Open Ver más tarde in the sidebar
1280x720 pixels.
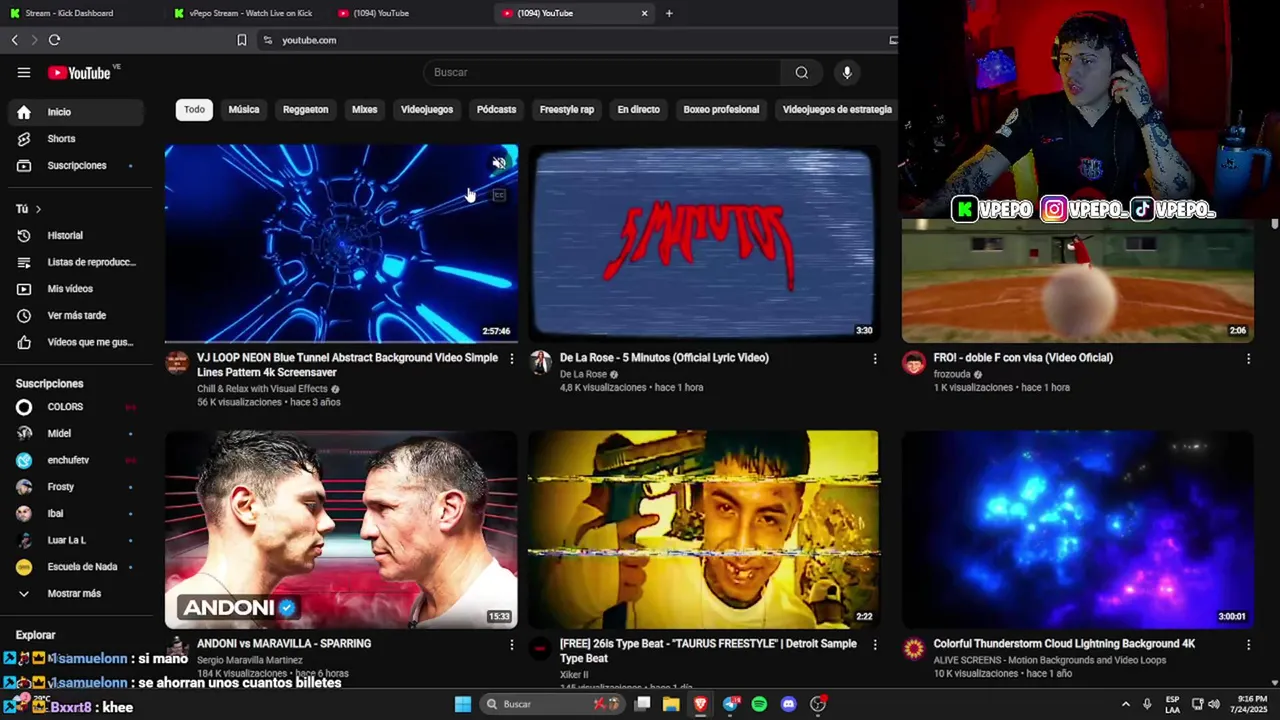[x=75, y=315]
